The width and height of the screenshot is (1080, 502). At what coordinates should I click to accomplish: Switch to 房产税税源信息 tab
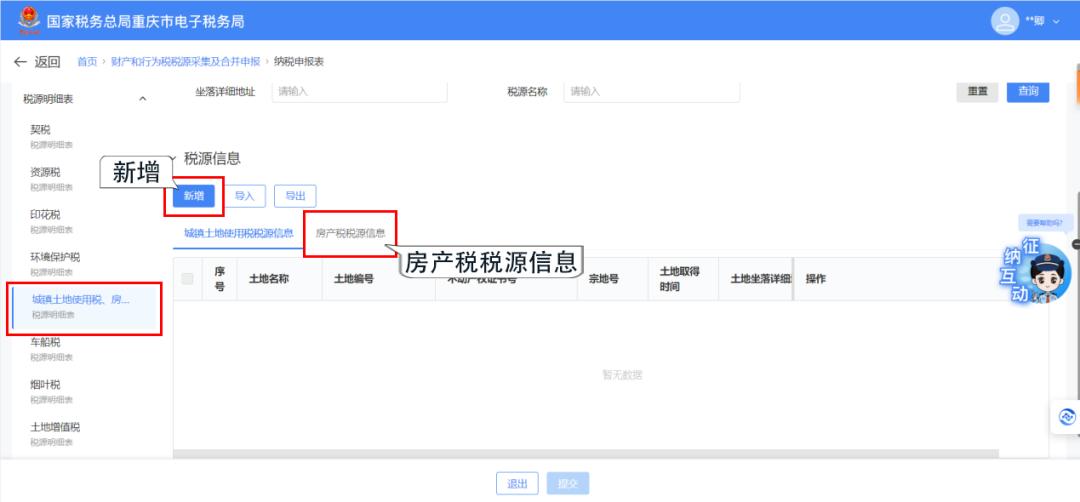(x=350, y=233)
